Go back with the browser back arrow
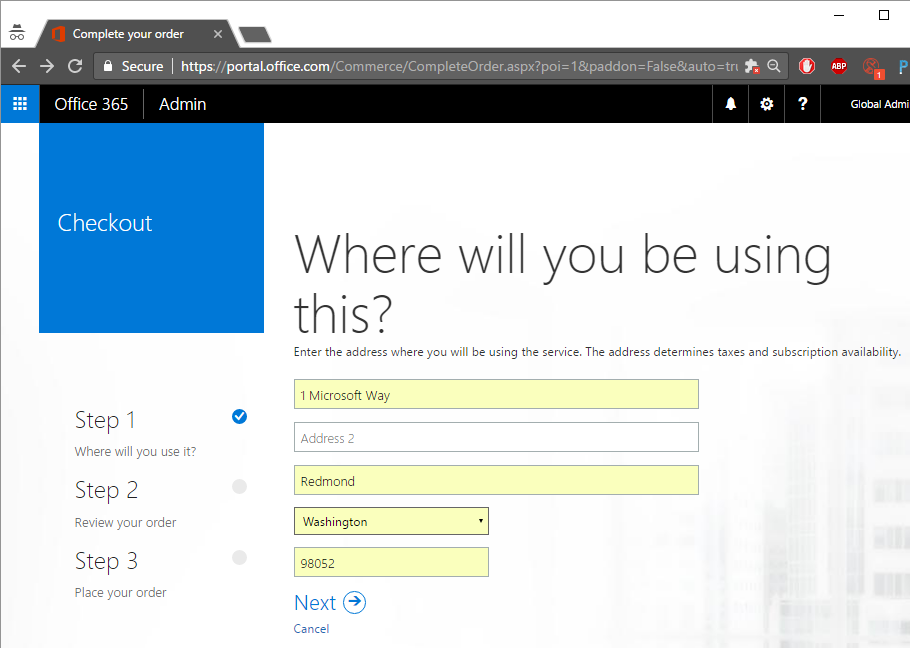The image size is (910, 648). (x=18, y=66)
